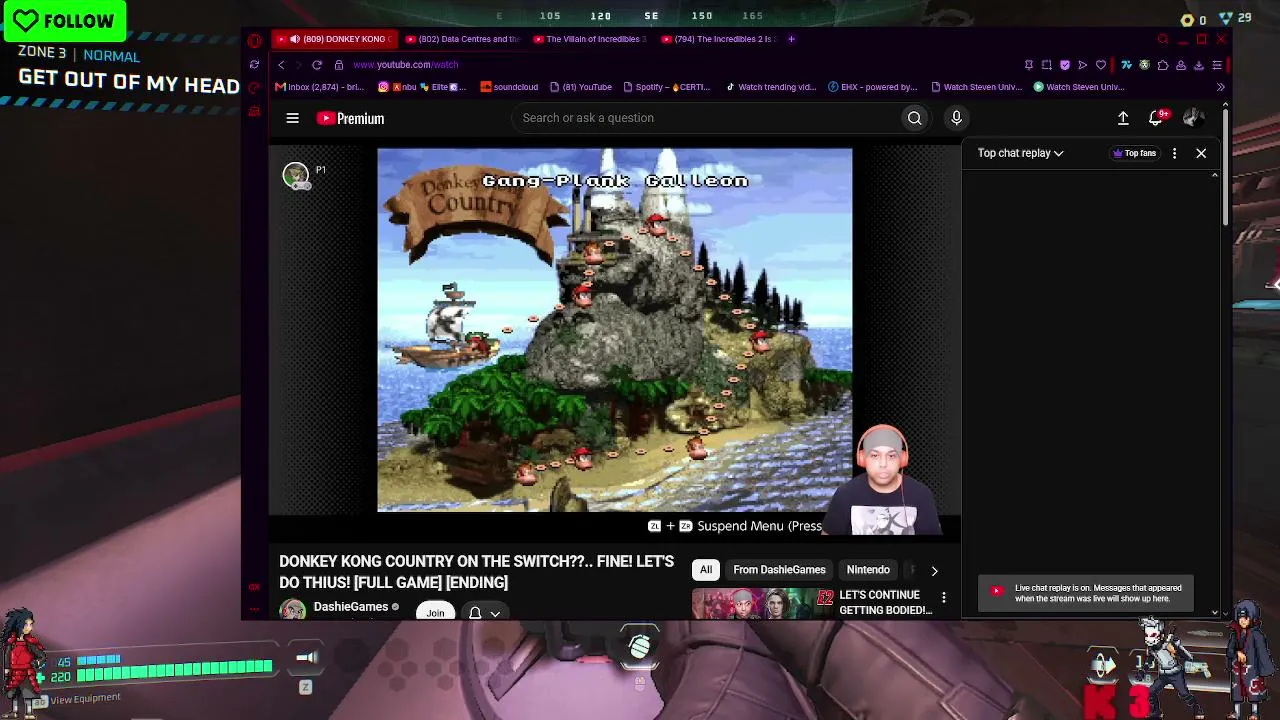Viewport: 1280px width, 720px height.
Task: Open a new browser tab
Action: pyautogui.click(x=791, y=39)
